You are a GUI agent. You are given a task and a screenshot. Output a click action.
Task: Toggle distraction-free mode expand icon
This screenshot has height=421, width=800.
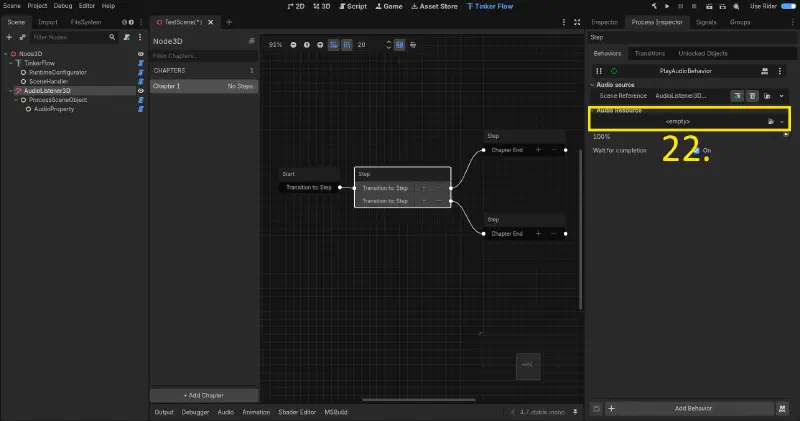(577, 22)
